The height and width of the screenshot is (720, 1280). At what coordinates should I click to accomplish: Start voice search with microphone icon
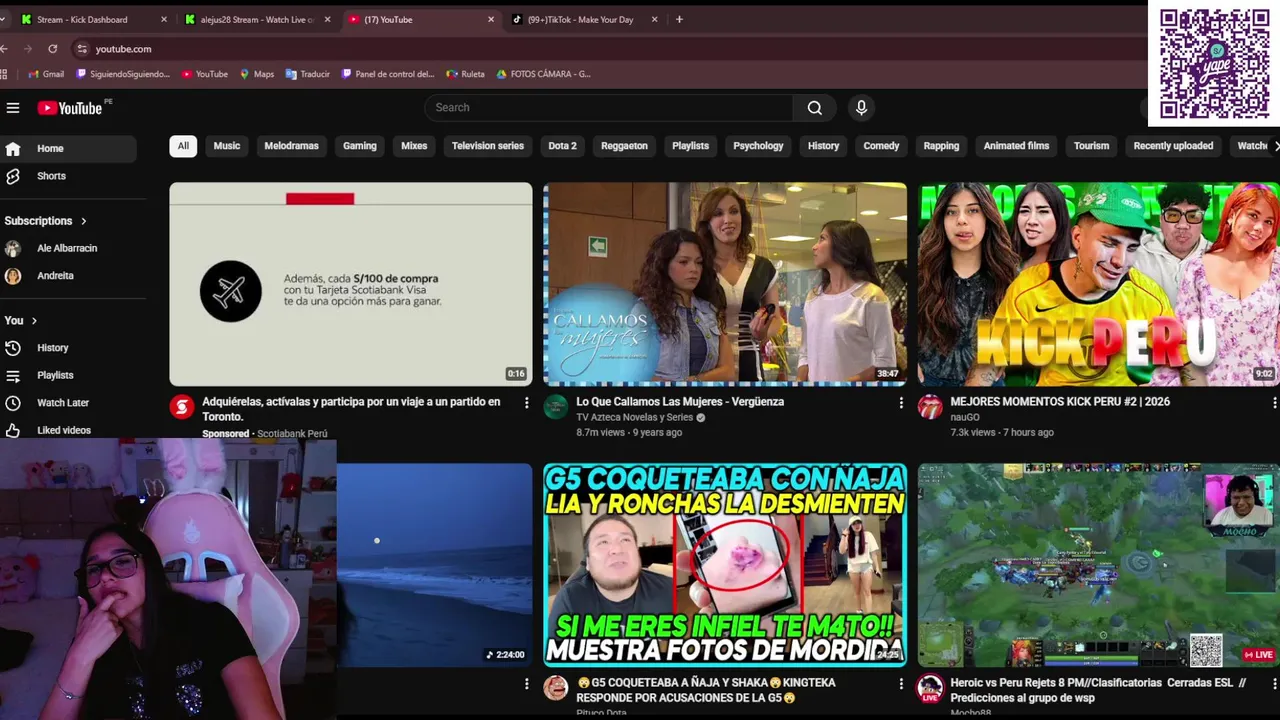click(861, 108)
